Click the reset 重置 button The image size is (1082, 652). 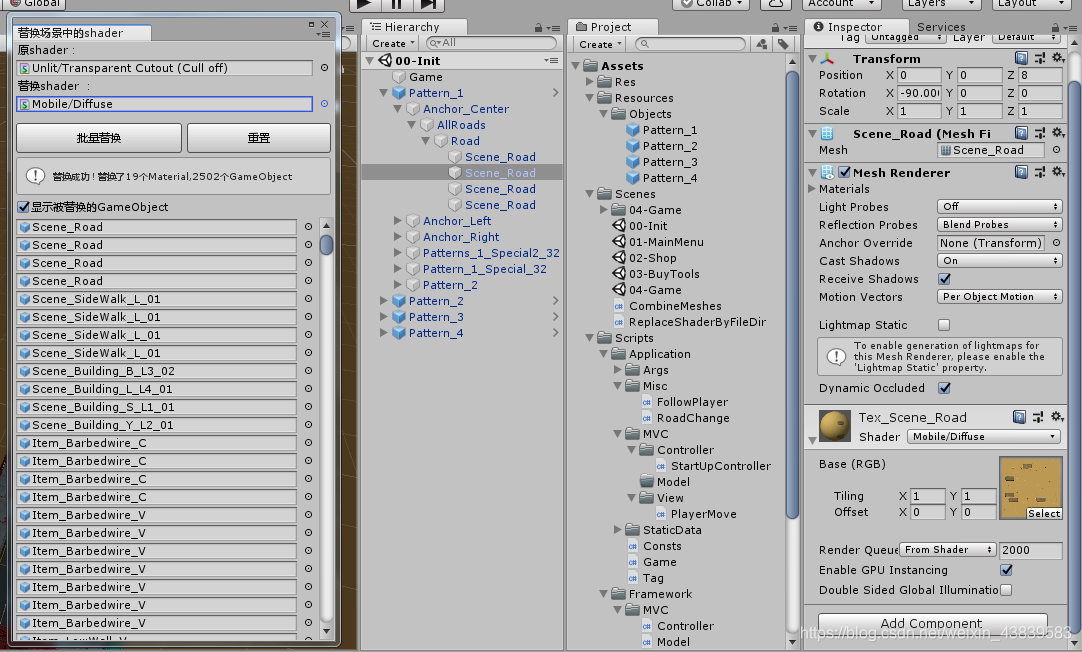click(259, 138)
